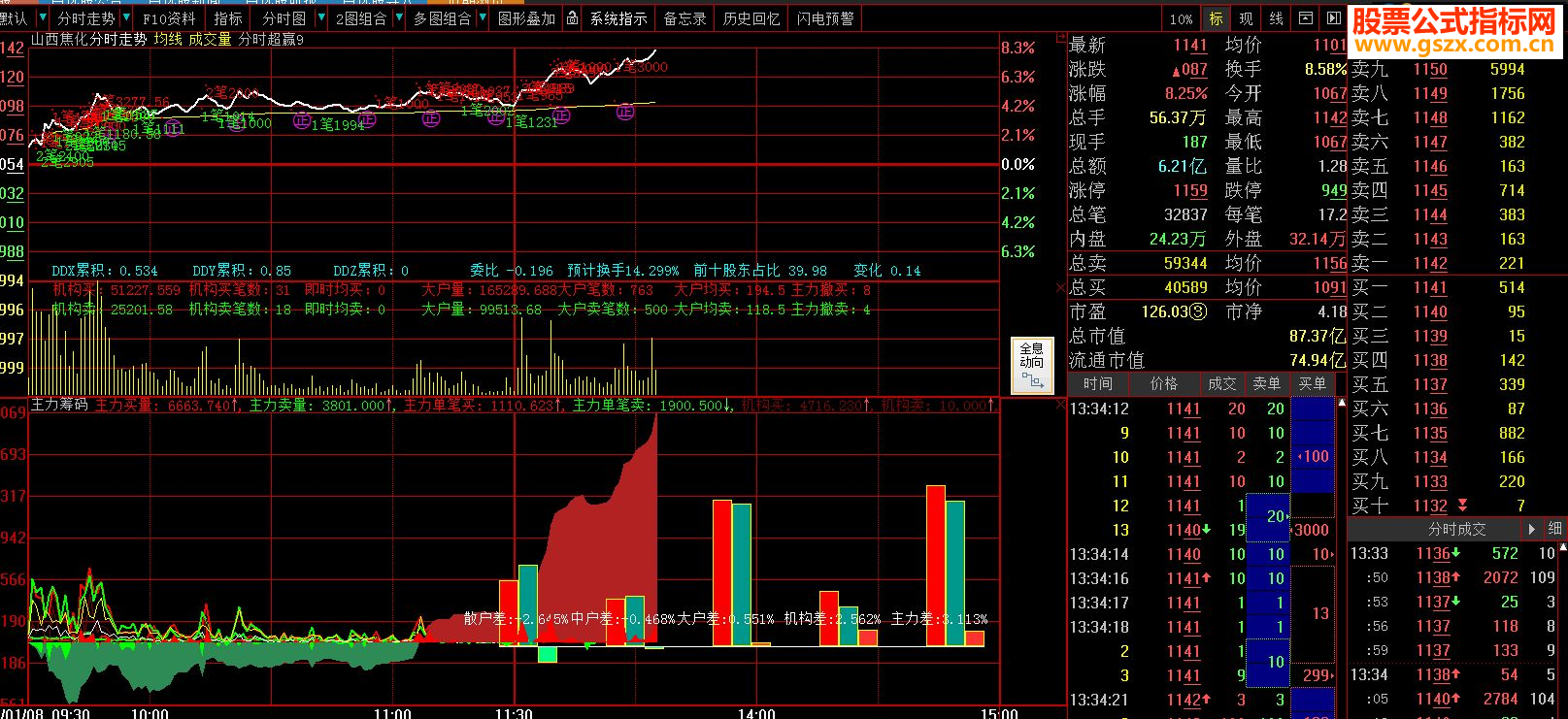Click the scroll-up arrow of the tick list
1568x719 pixels.
tap(1342, 403)
